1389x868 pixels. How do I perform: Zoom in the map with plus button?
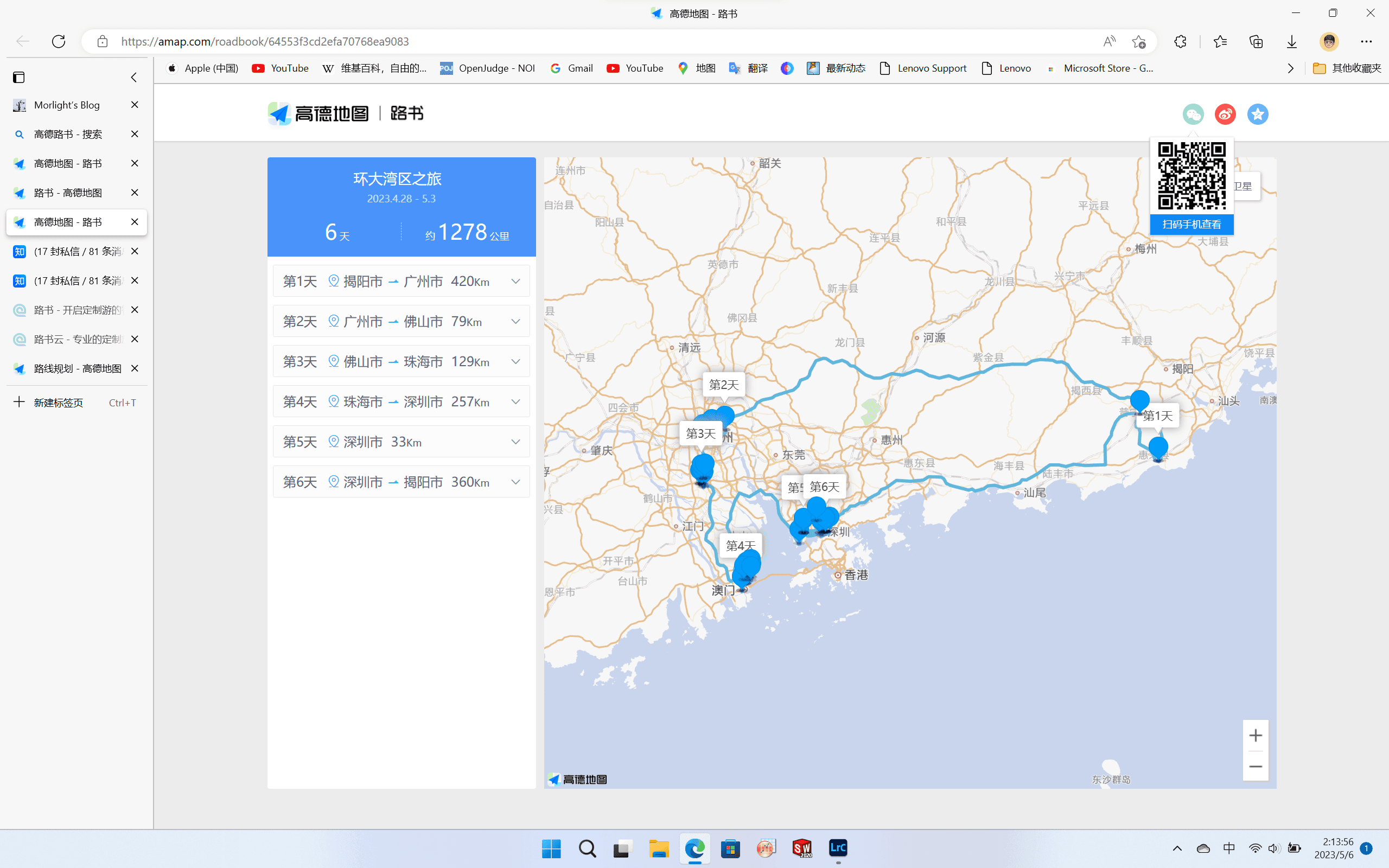click(x=1256, y=736)
